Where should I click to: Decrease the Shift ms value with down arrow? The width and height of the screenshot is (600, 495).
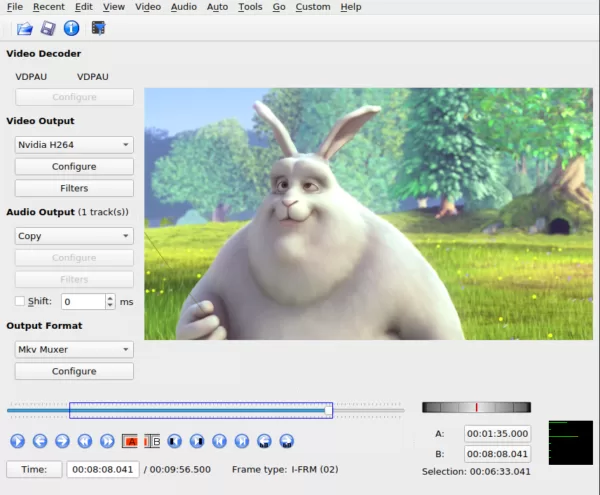pyautogui.click(x=110, y=305)
